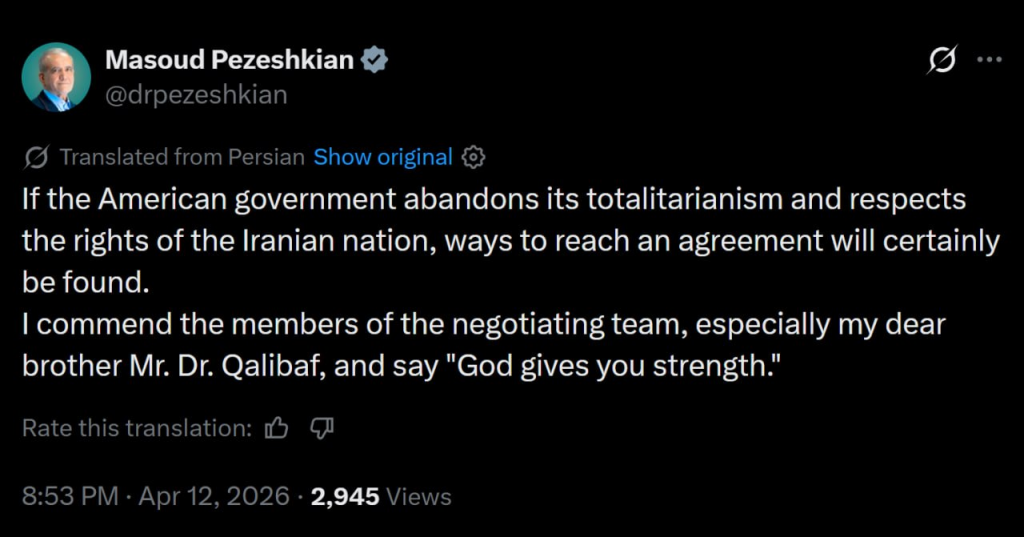
Task: View the 2,945 view count
Action: [x=346, y=496]
